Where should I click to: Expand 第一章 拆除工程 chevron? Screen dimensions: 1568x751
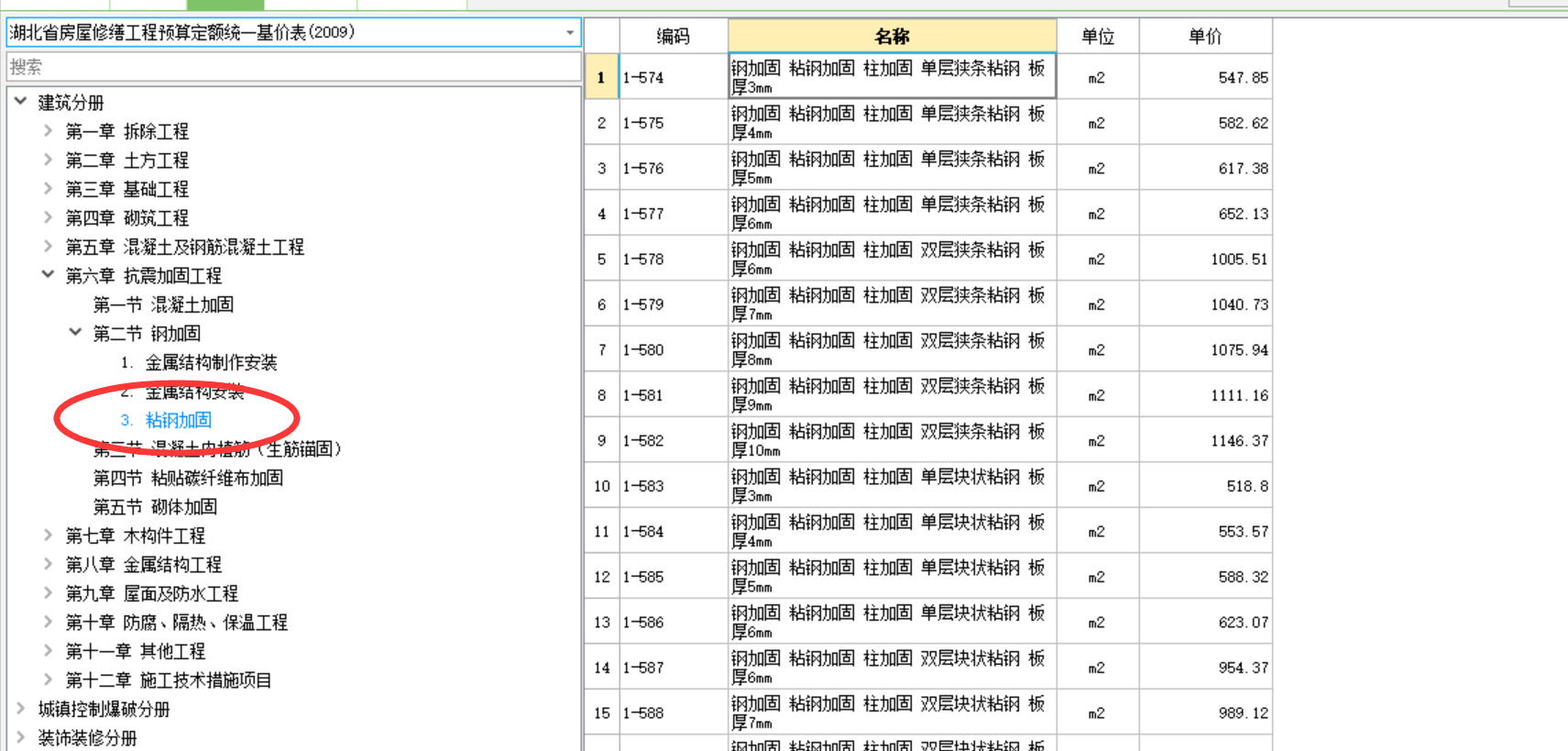(x=48, y=131)
